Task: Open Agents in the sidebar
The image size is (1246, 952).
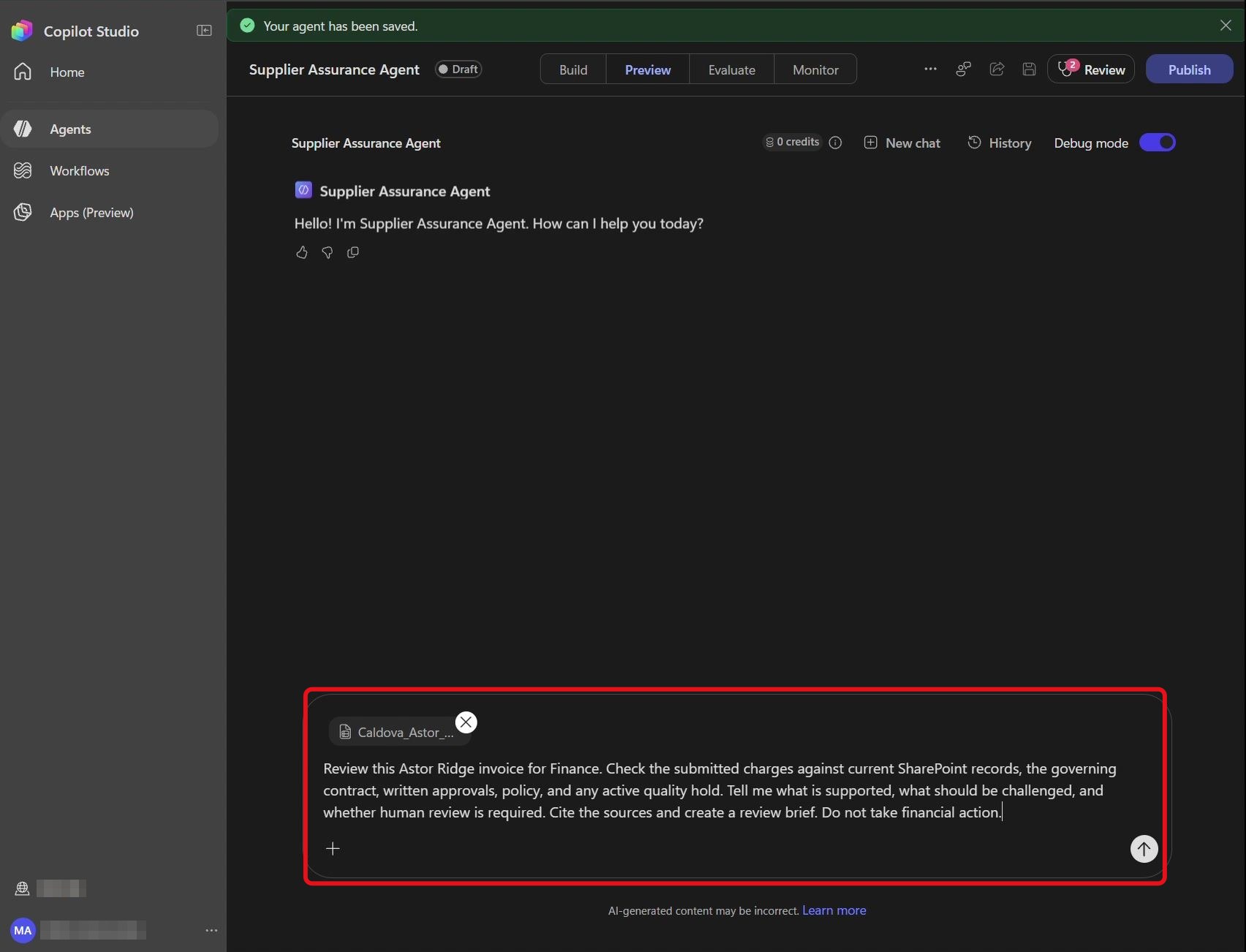Action: point(110,129)
